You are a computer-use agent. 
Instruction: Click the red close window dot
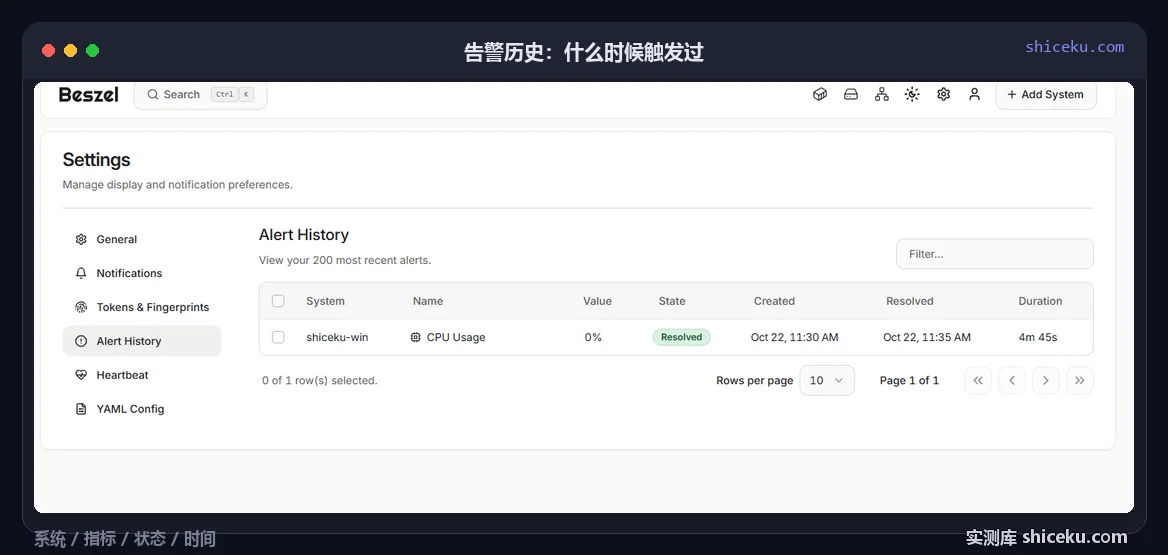48,51
